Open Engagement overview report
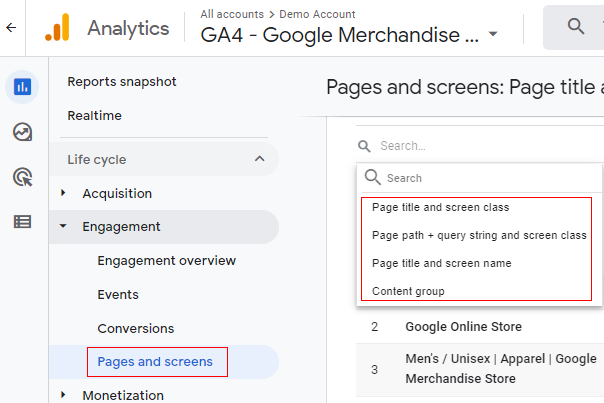The image size is (604, 403). (x=166, y=261)
